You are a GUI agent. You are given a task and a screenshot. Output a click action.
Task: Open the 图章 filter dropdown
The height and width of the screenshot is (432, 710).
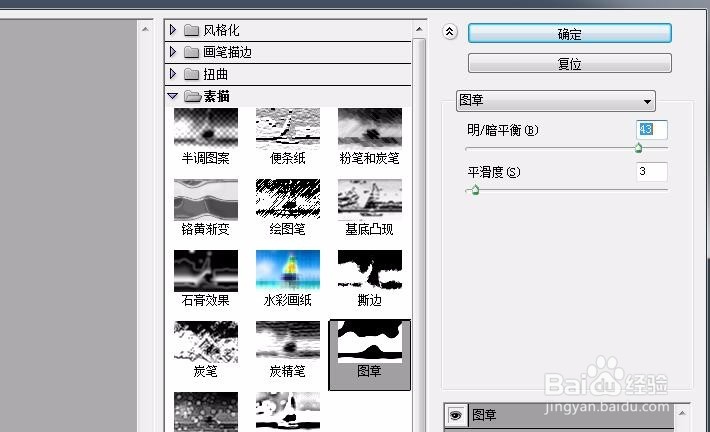click(556, 101)
